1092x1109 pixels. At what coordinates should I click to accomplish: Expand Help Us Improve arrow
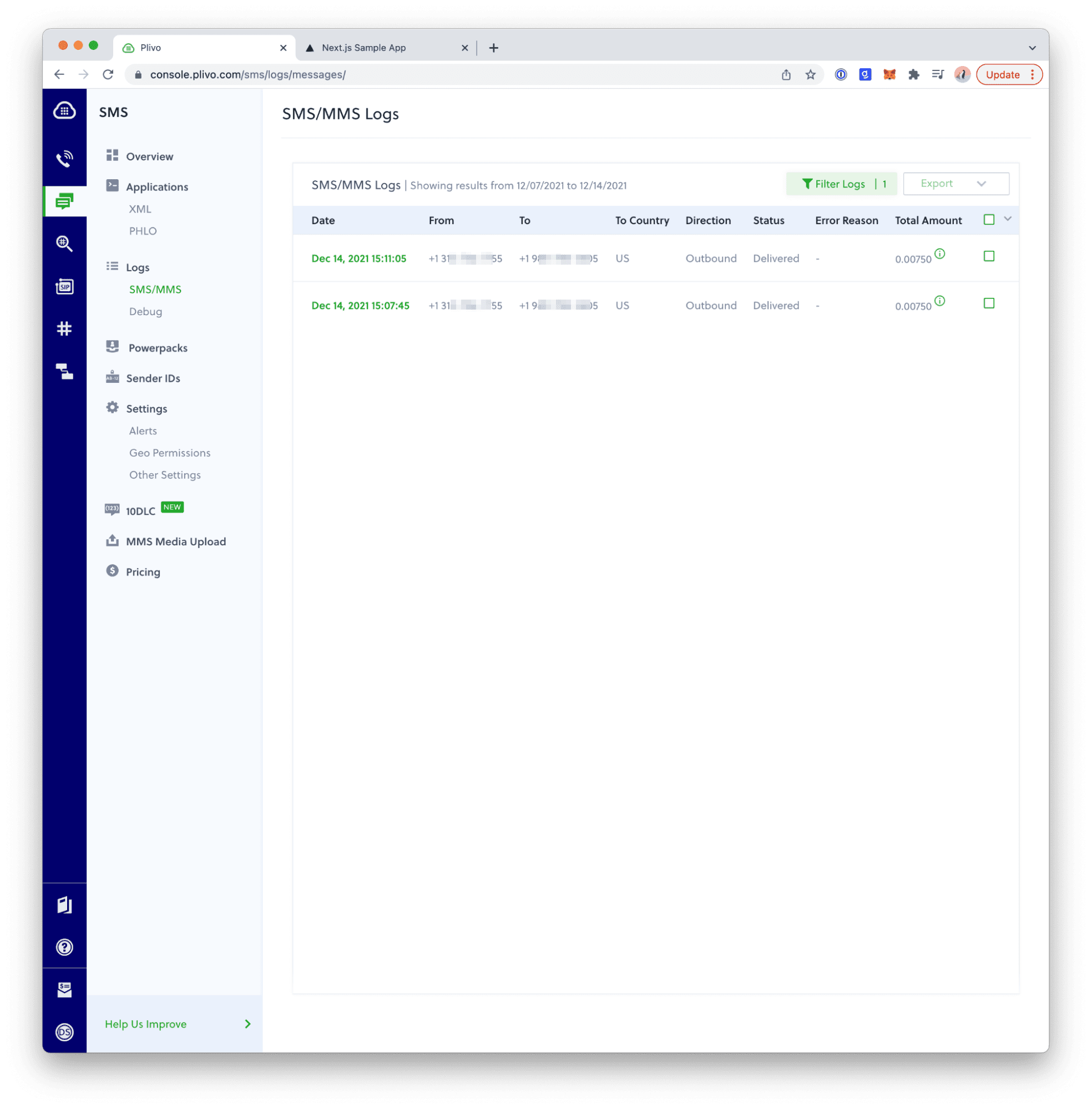coord(248,1024)
